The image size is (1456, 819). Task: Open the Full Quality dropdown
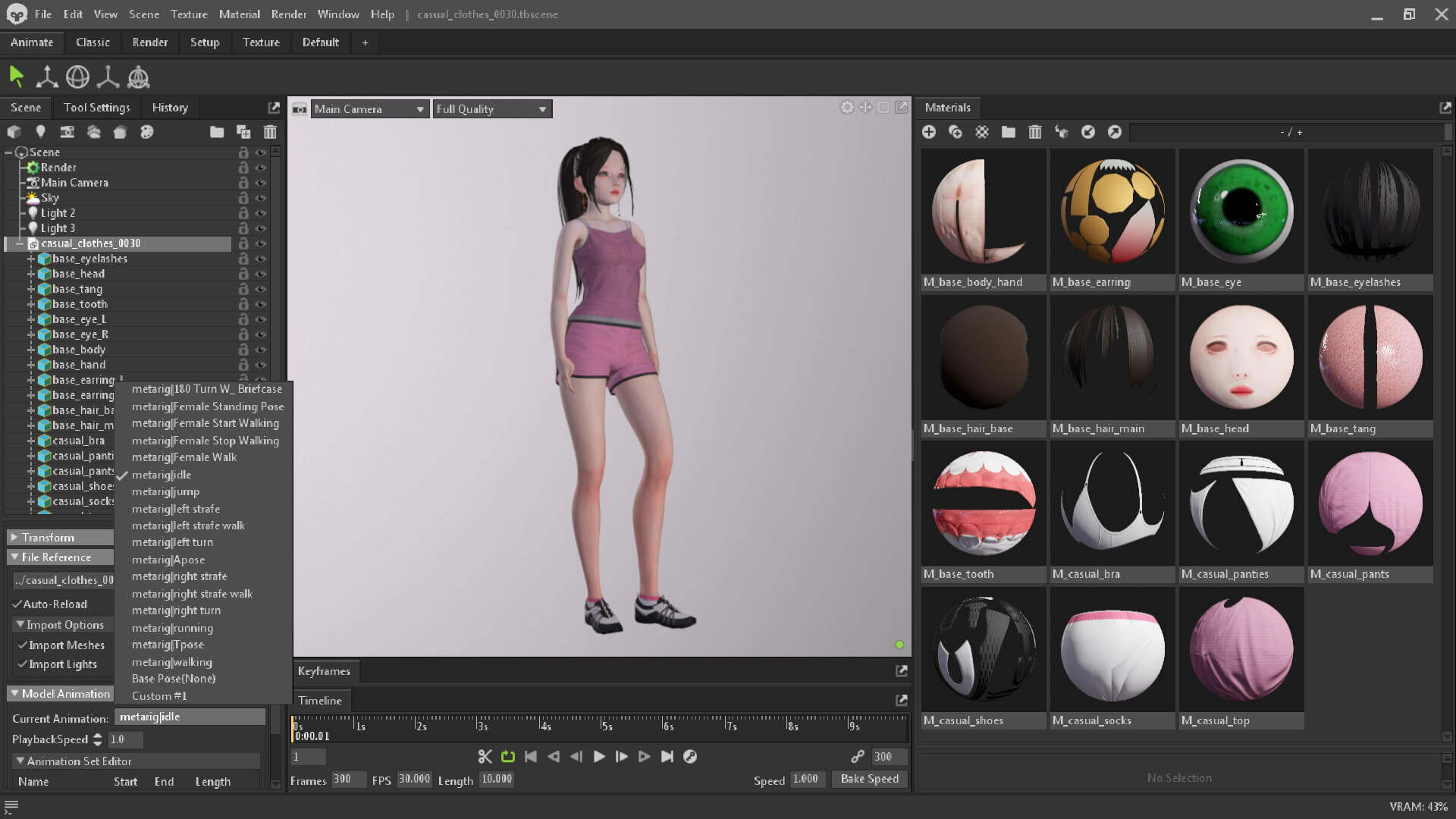click(492, 109)
